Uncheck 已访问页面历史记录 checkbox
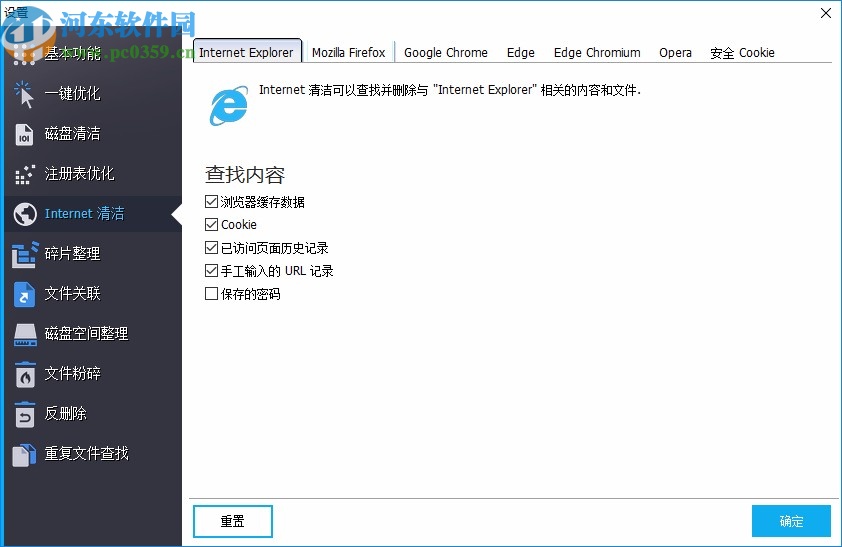The width and height of the screenshot is (842, 547). (x=211, y=247)
